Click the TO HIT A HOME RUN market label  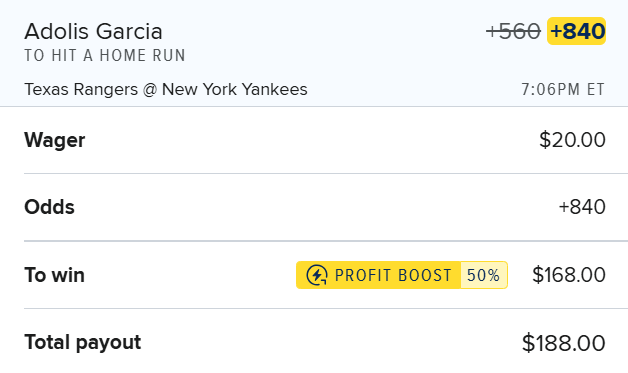(105, 55)
